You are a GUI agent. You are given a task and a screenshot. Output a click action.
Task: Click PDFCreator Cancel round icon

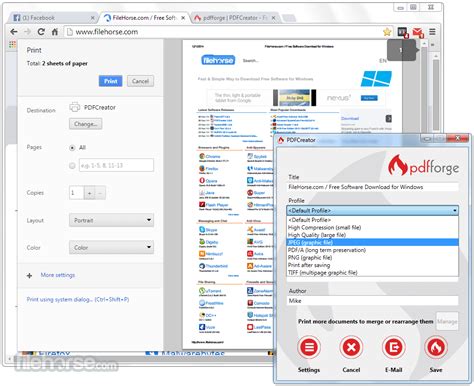(x=351, y=347)
